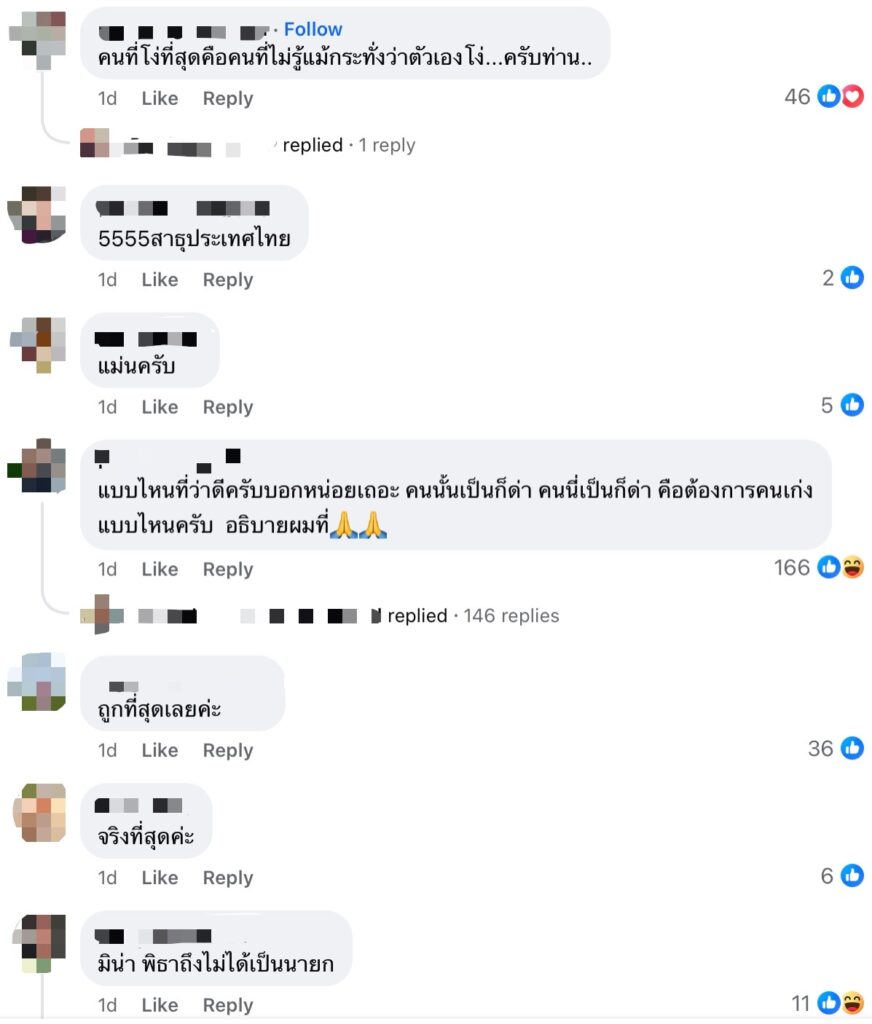The height and width of the screenshot is (1024, 872).
Task: Open avatar of the จริงที่สุดค่ะ commenter
Action: pos(40,813)
